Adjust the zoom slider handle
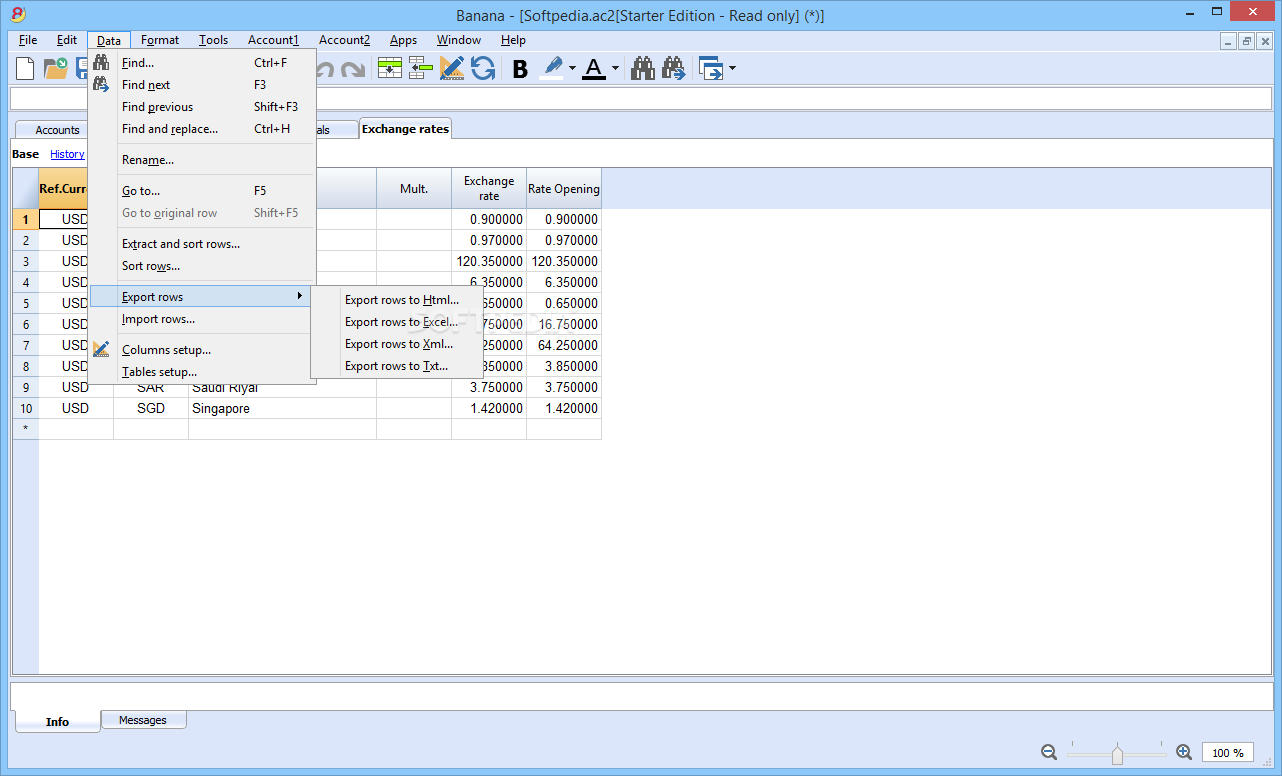Viewport: 1282px width, 776px height. click(x=1117, y=754)
